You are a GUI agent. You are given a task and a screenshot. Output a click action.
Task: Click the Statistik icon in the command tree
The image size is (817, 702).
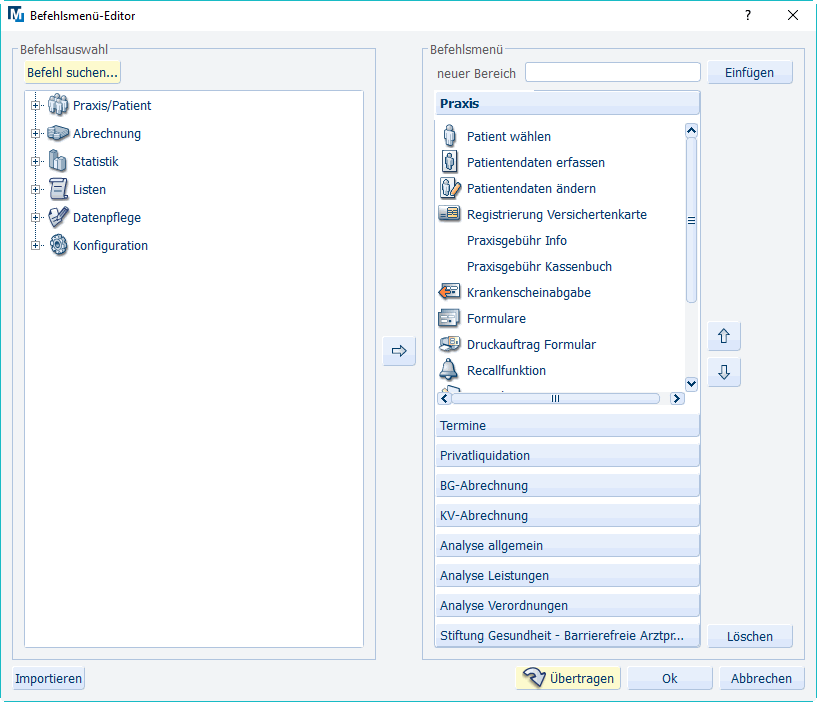click(x=59, y=161)
